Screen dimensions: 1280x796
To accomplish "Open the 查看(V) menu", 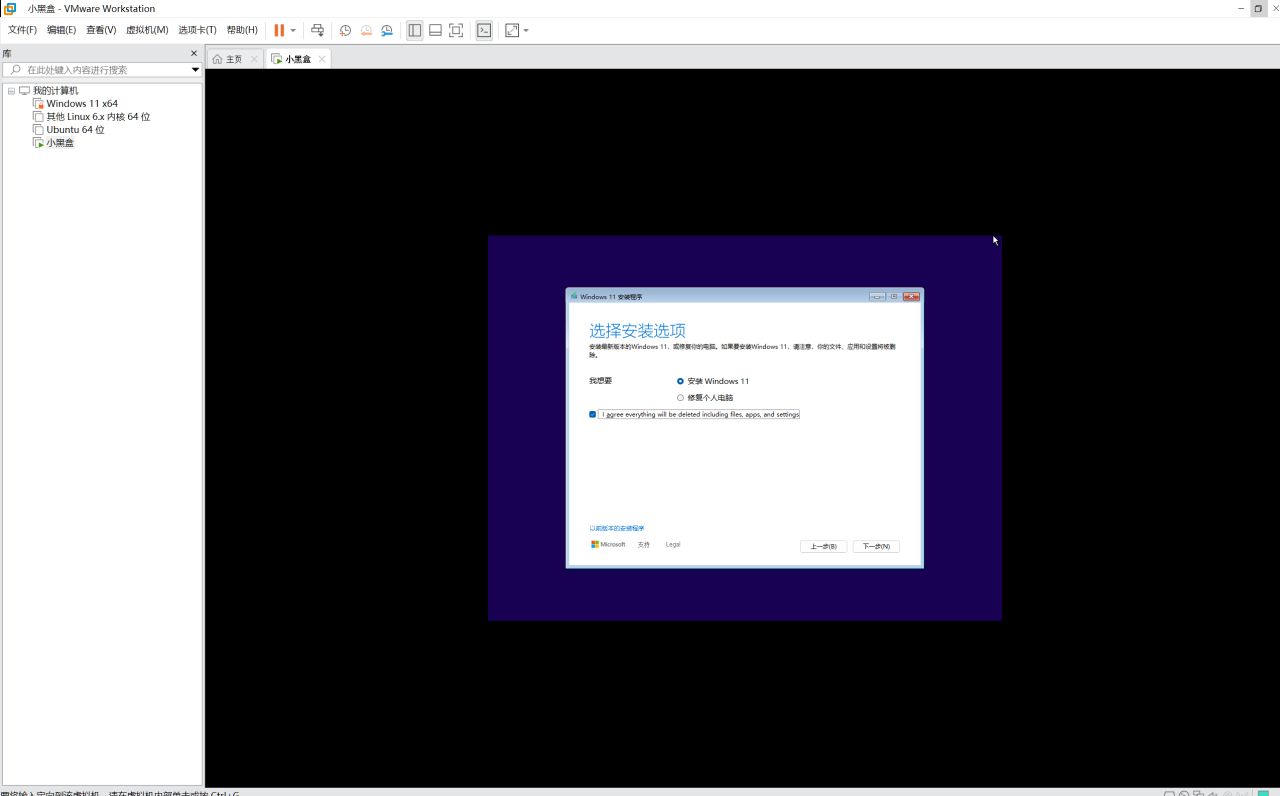I will [x=101, y=30].
